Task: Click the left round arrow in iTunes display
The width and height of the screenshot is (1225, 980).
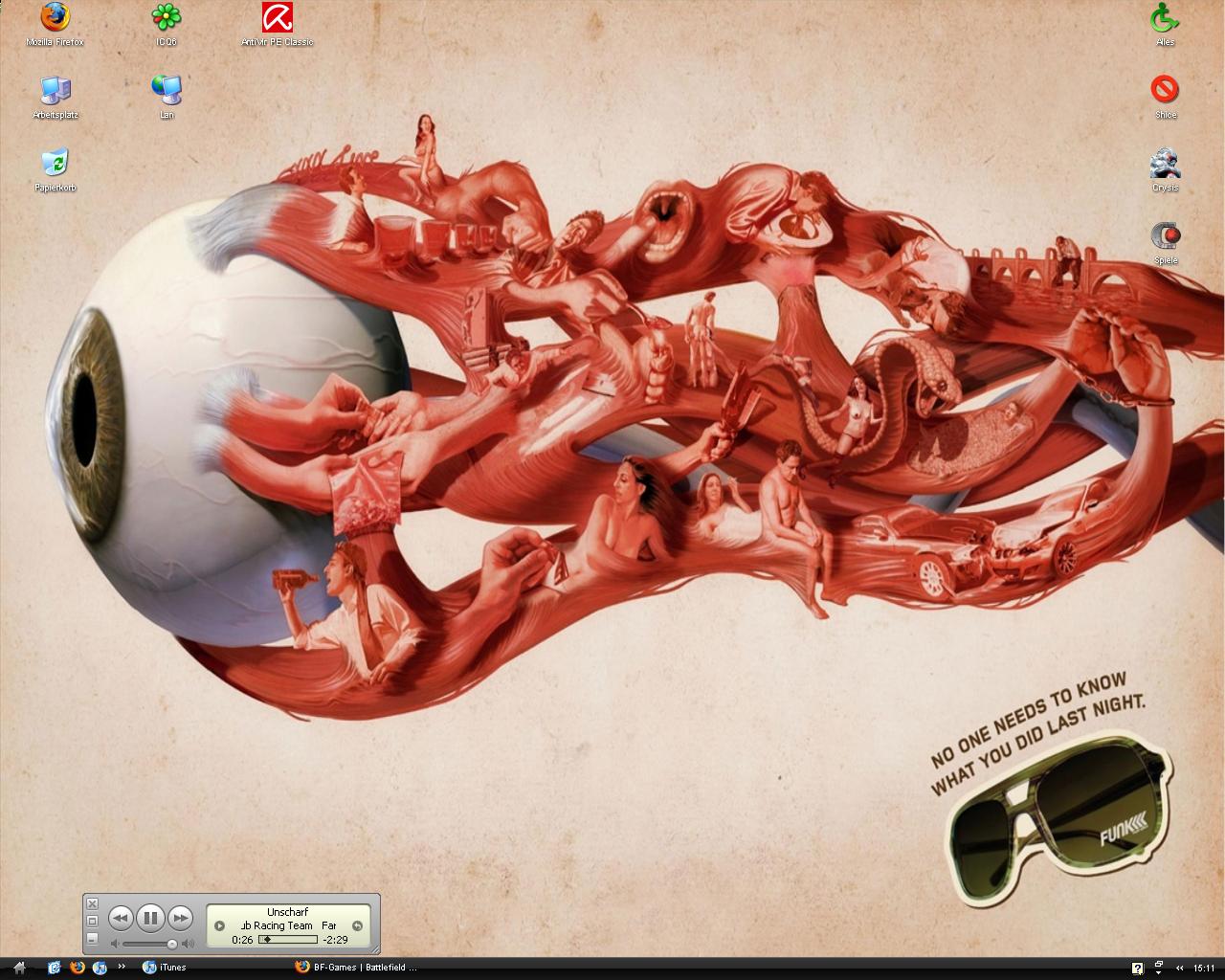Action: 219,925
